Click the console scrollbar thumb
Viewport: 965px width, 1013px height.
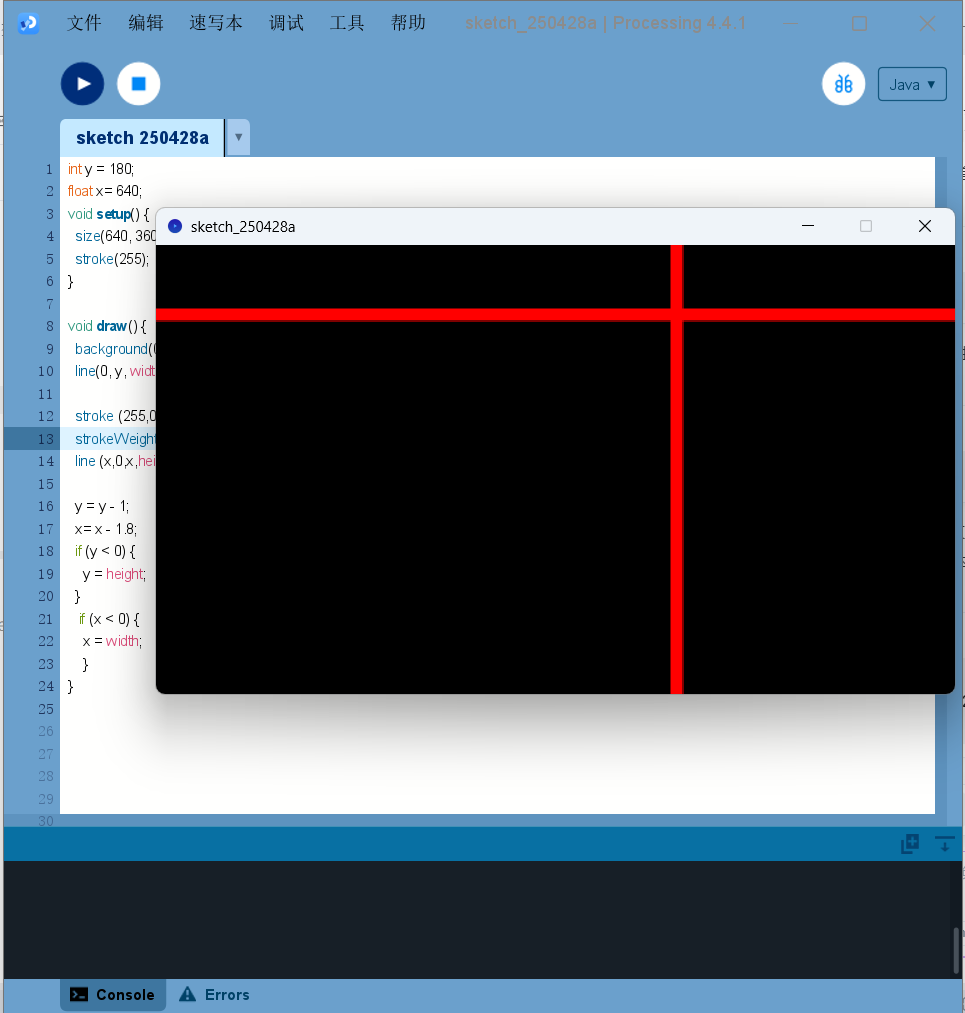[x=956, y=950]
